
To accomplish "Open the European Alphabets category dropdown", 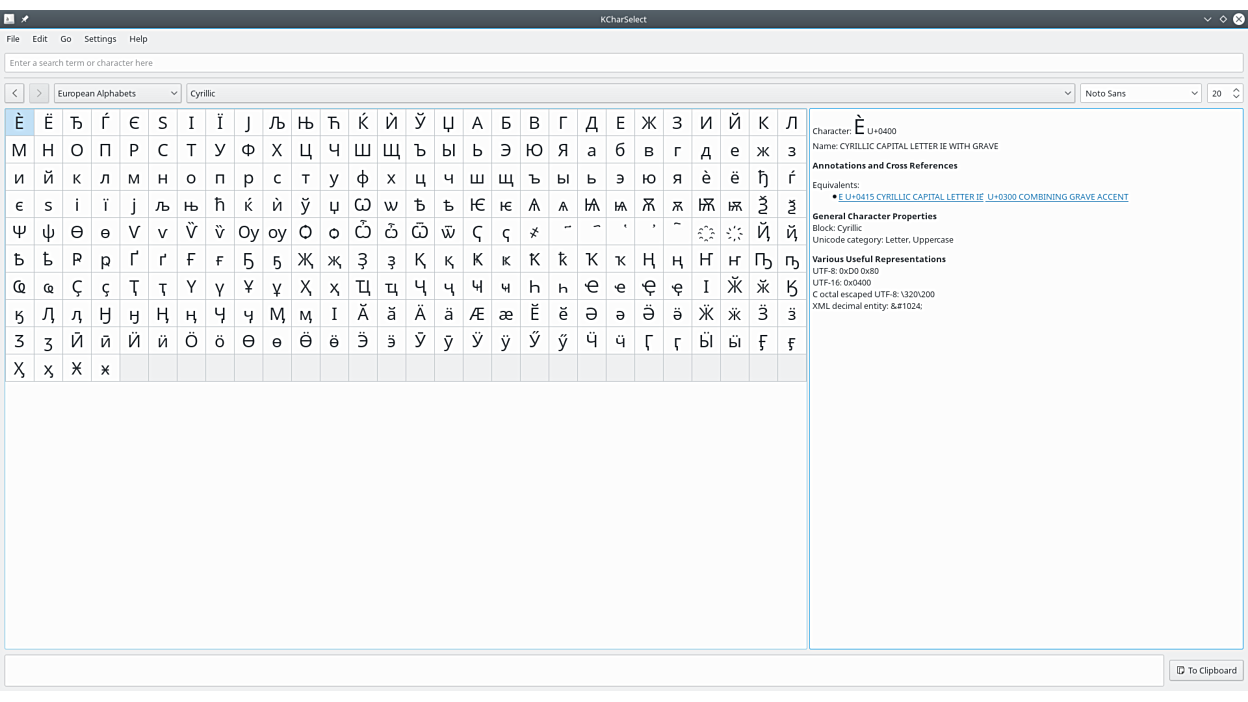I will click(x=117, y=93).
